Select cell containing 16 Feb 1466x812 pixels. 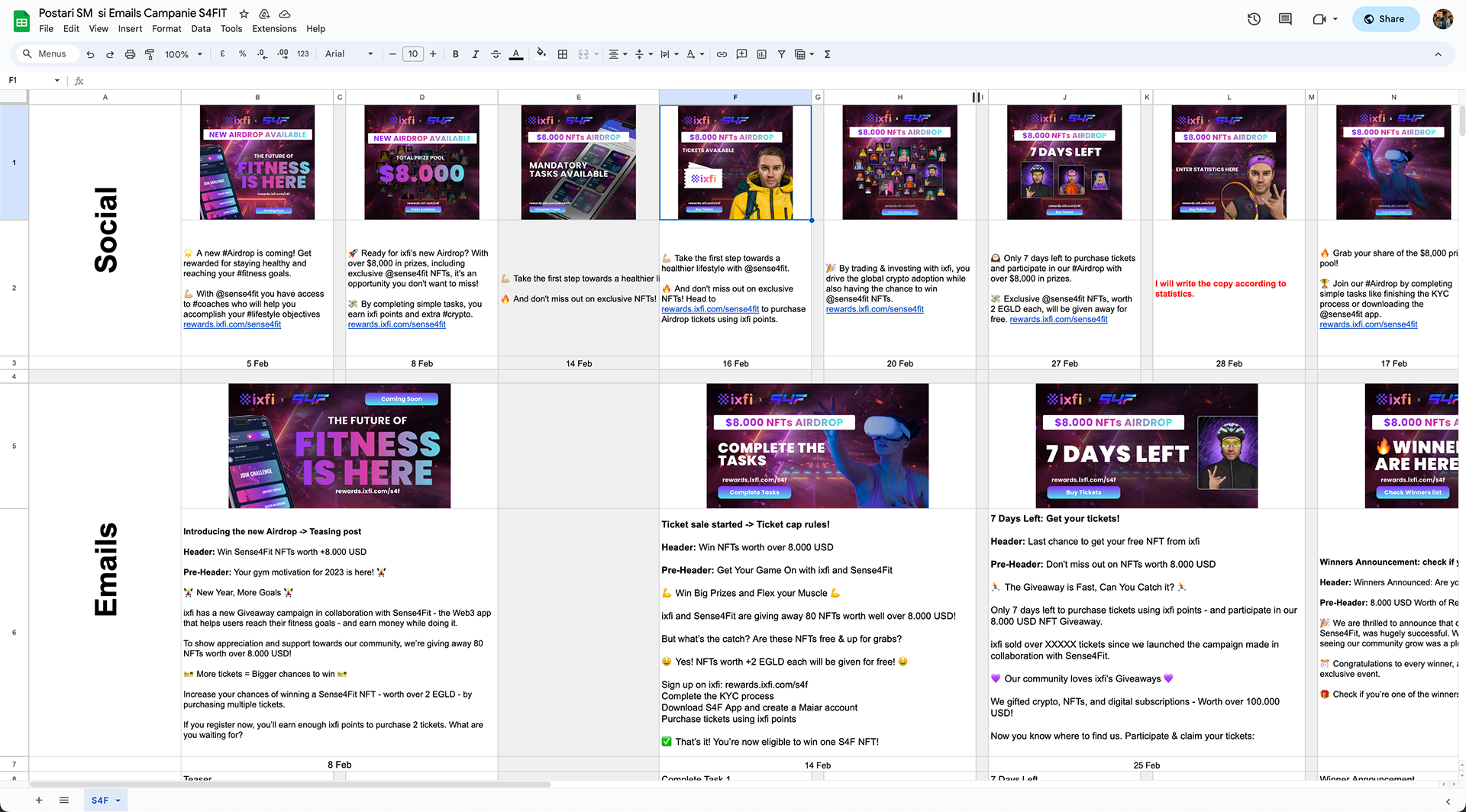click(x=735, y=363)
